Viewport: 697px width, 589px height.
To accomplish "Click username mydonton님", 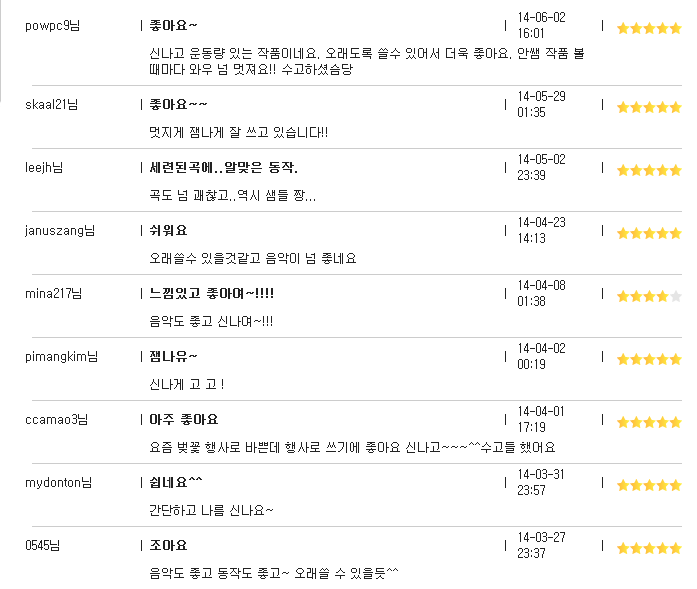I will [58, 482].
